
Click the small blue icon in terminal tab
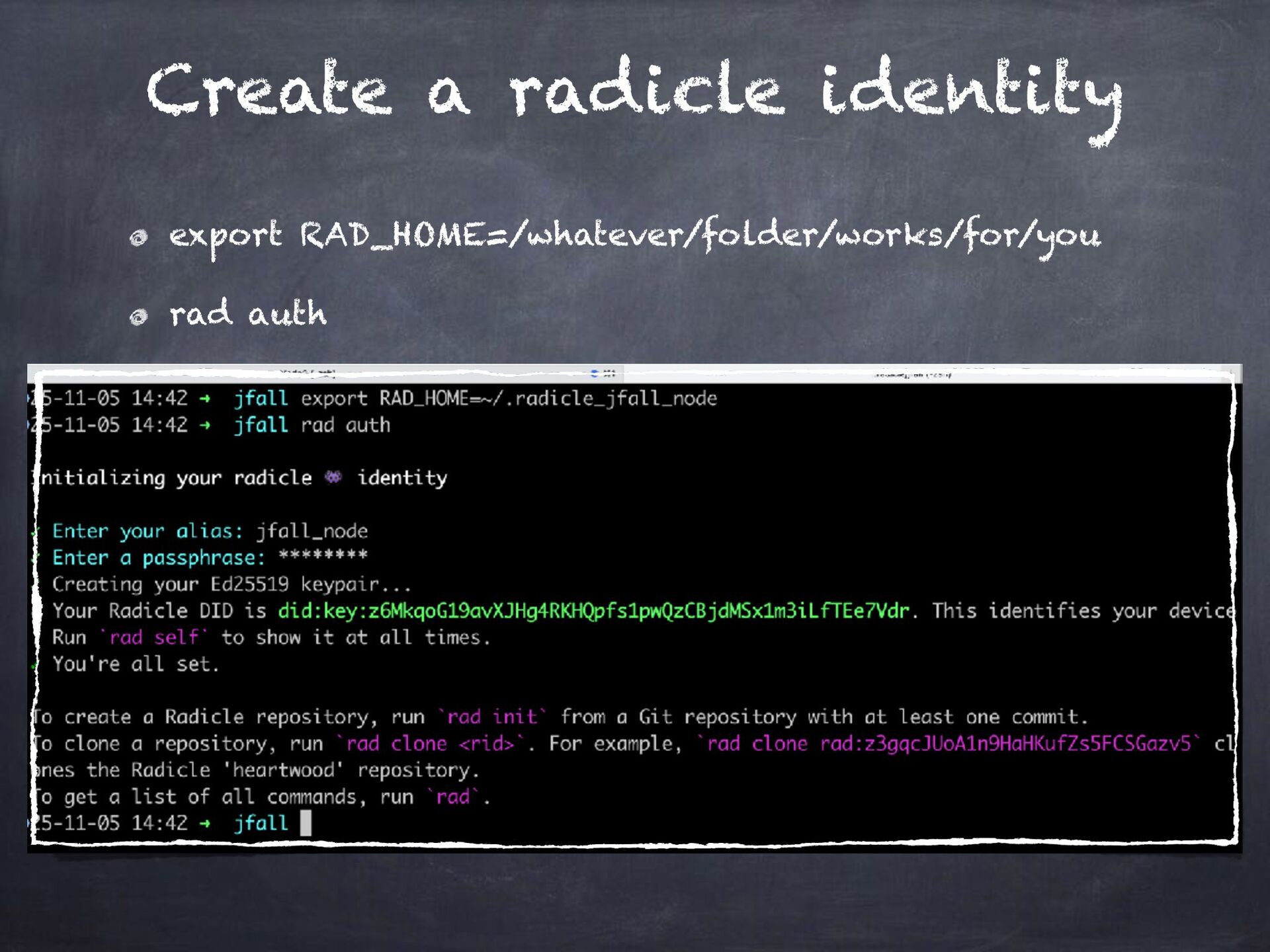click(594, 374)
